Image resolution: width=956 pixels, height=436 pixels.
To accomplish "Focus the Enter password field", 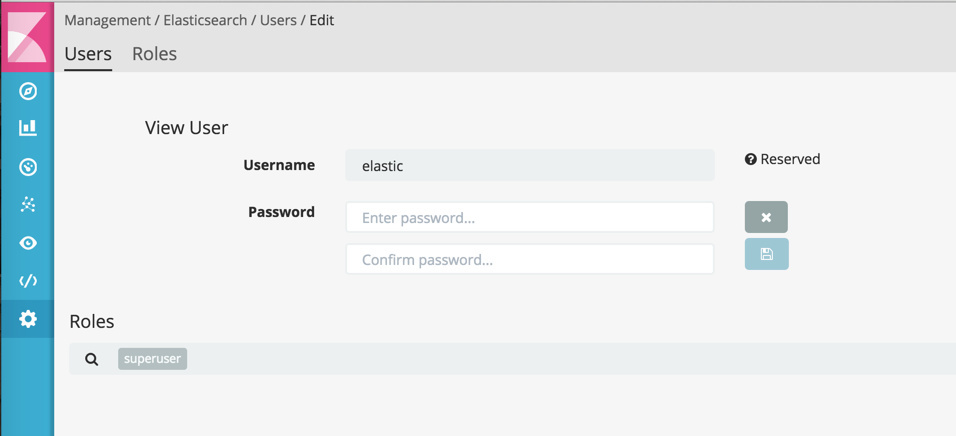I will (530, 217).
